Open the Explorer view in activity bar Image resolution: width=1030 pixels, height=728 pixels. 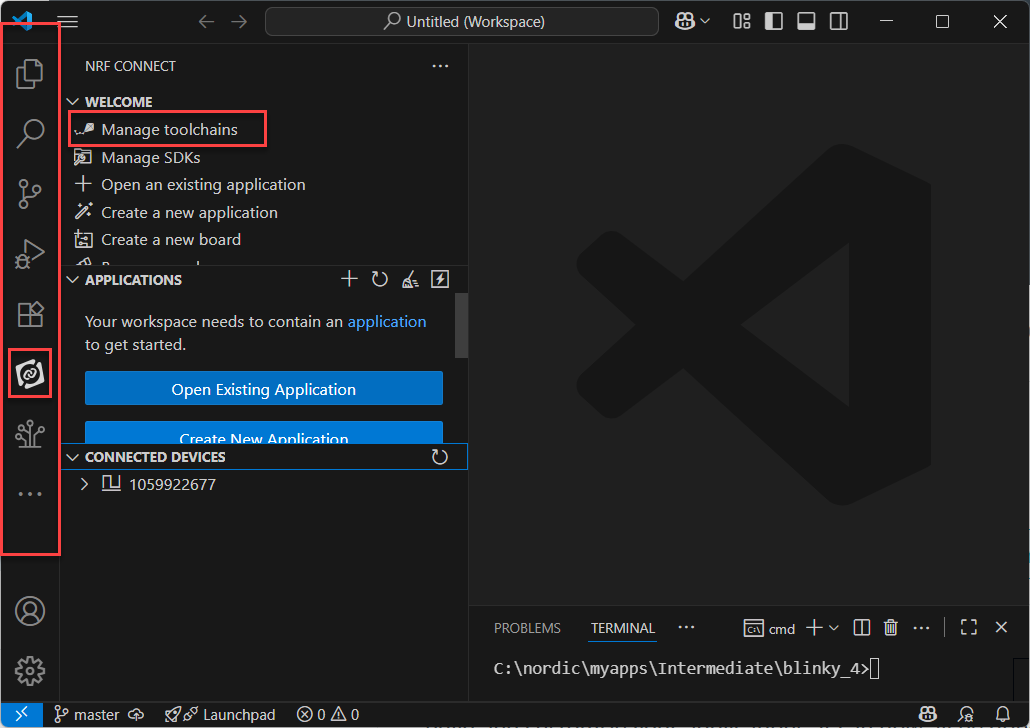(x=30, y=73)
